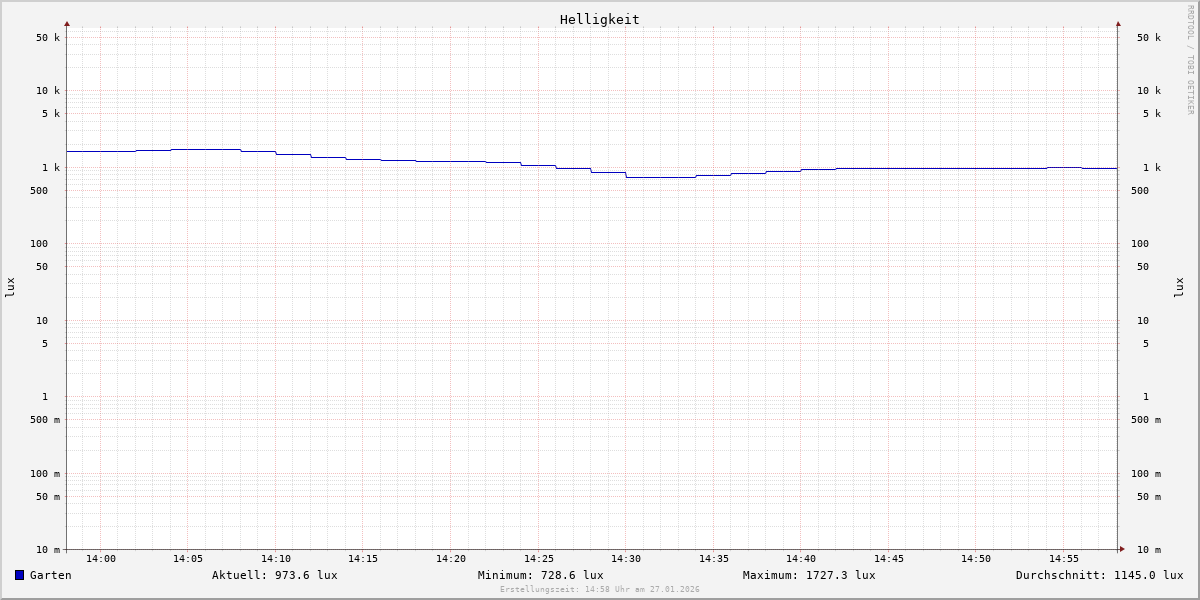Click the Aktuell 973.6 lux value

point(274,575)
